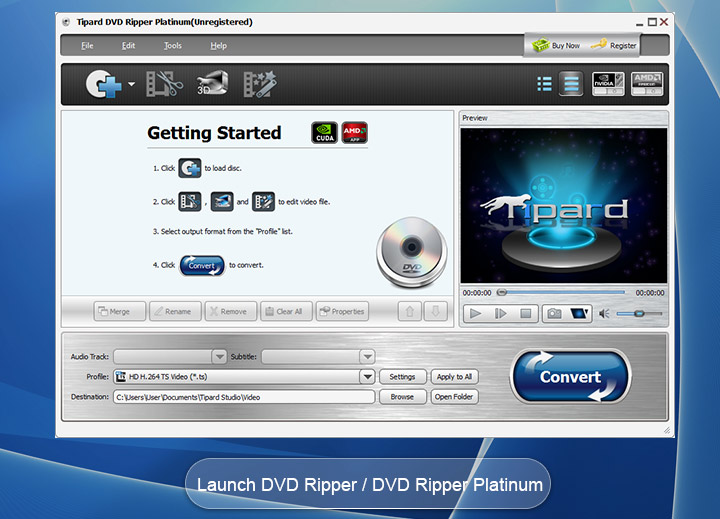Expand the Load Disc dropdown arrow

[x=131, y=85]
